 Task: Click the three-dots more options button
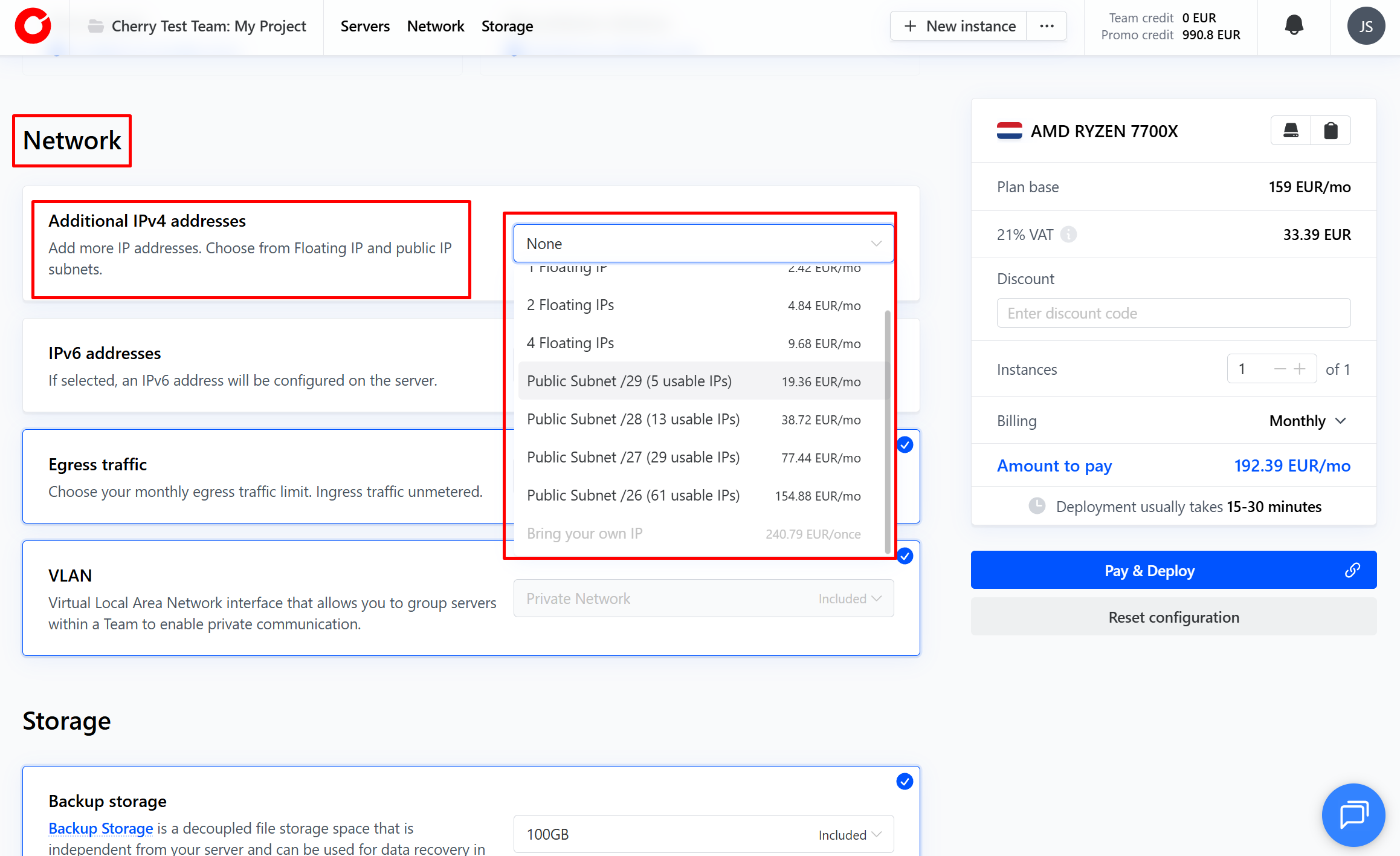pyautogui.click(x=1047, y=26)
